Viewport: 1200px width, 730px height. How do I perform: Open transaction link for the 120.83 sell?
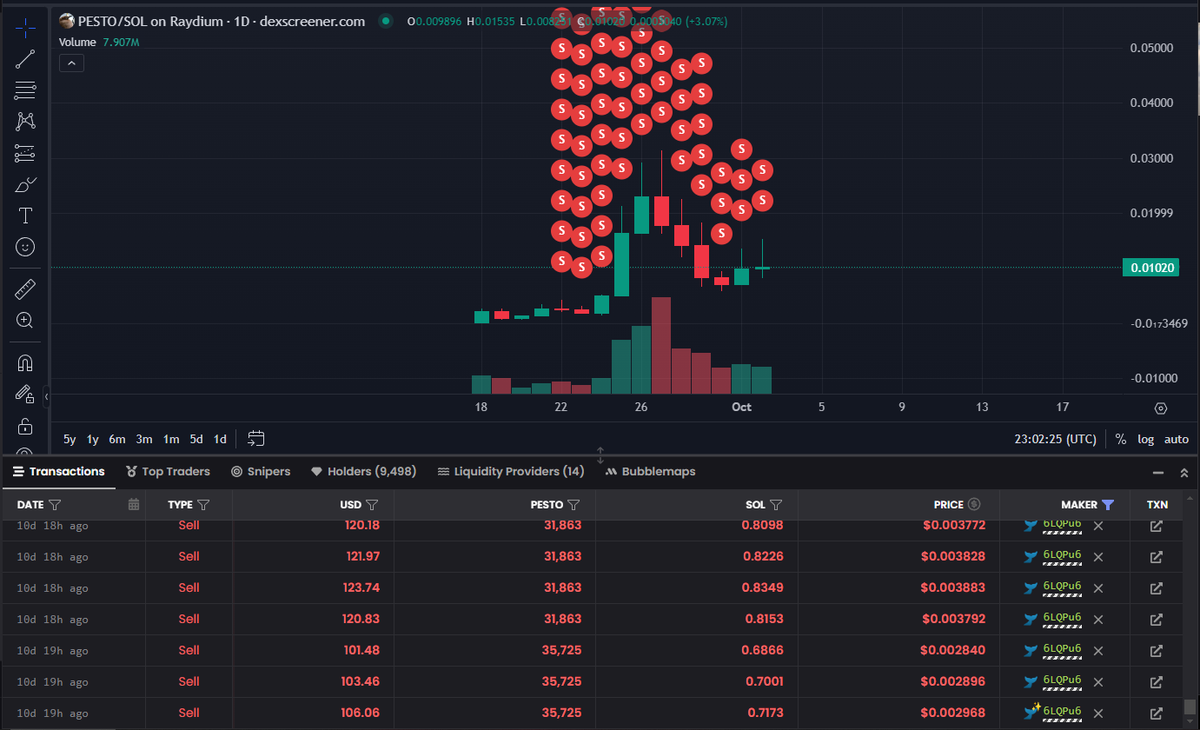click(1156, 619)
